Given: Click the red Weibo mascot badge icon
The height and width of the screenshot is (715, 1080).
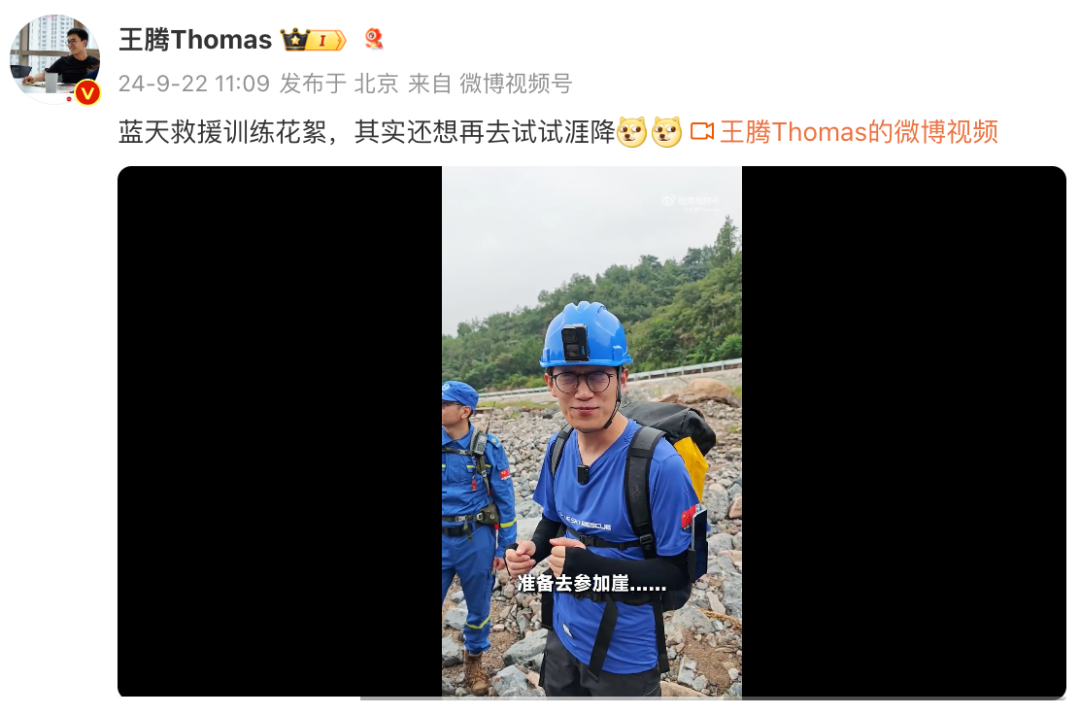Looking at the screenshot, I should tap(373, 39).
